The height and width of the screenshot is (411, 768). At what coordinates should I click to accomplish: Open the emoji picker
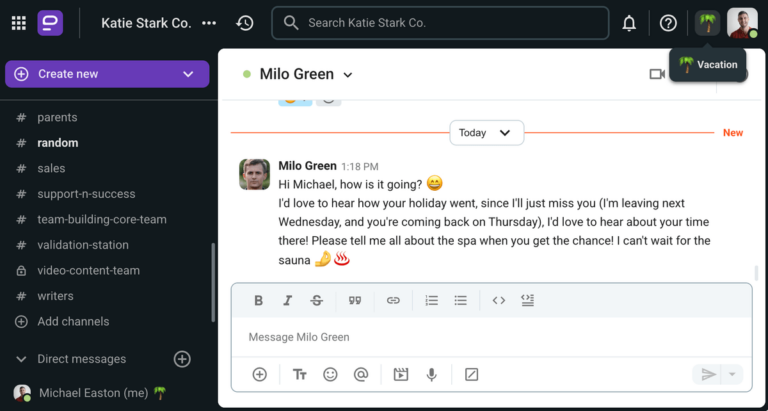pos(330,375)
